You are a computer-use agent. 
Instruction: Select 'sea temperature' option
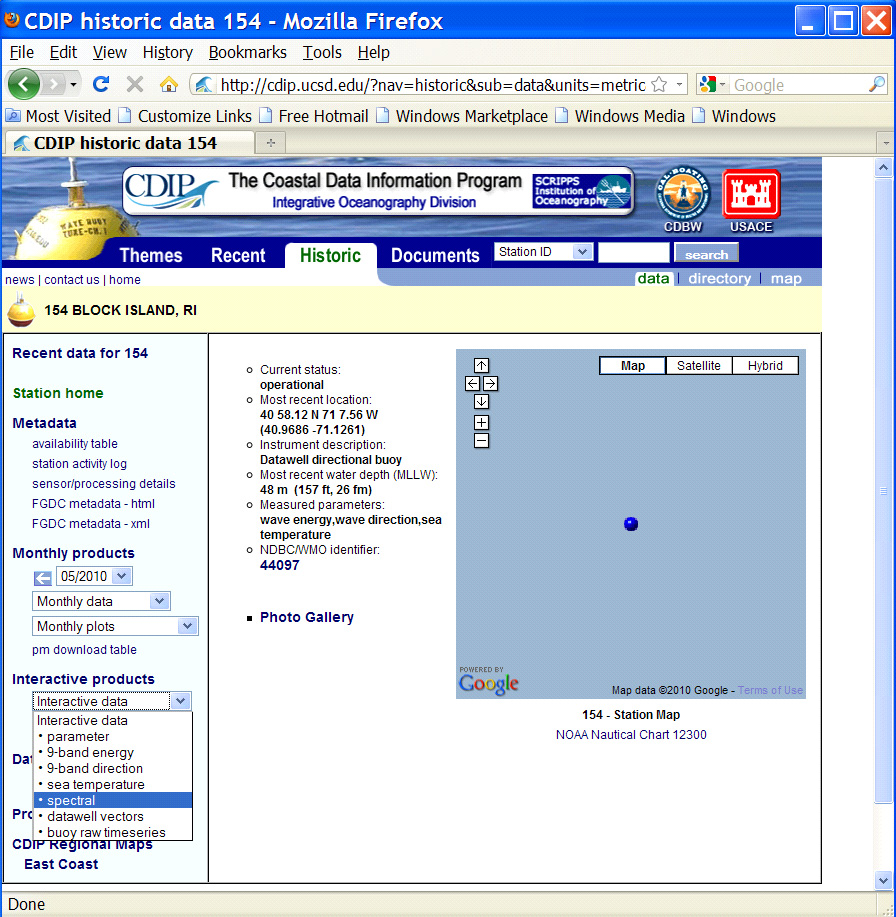coord(113,785)
